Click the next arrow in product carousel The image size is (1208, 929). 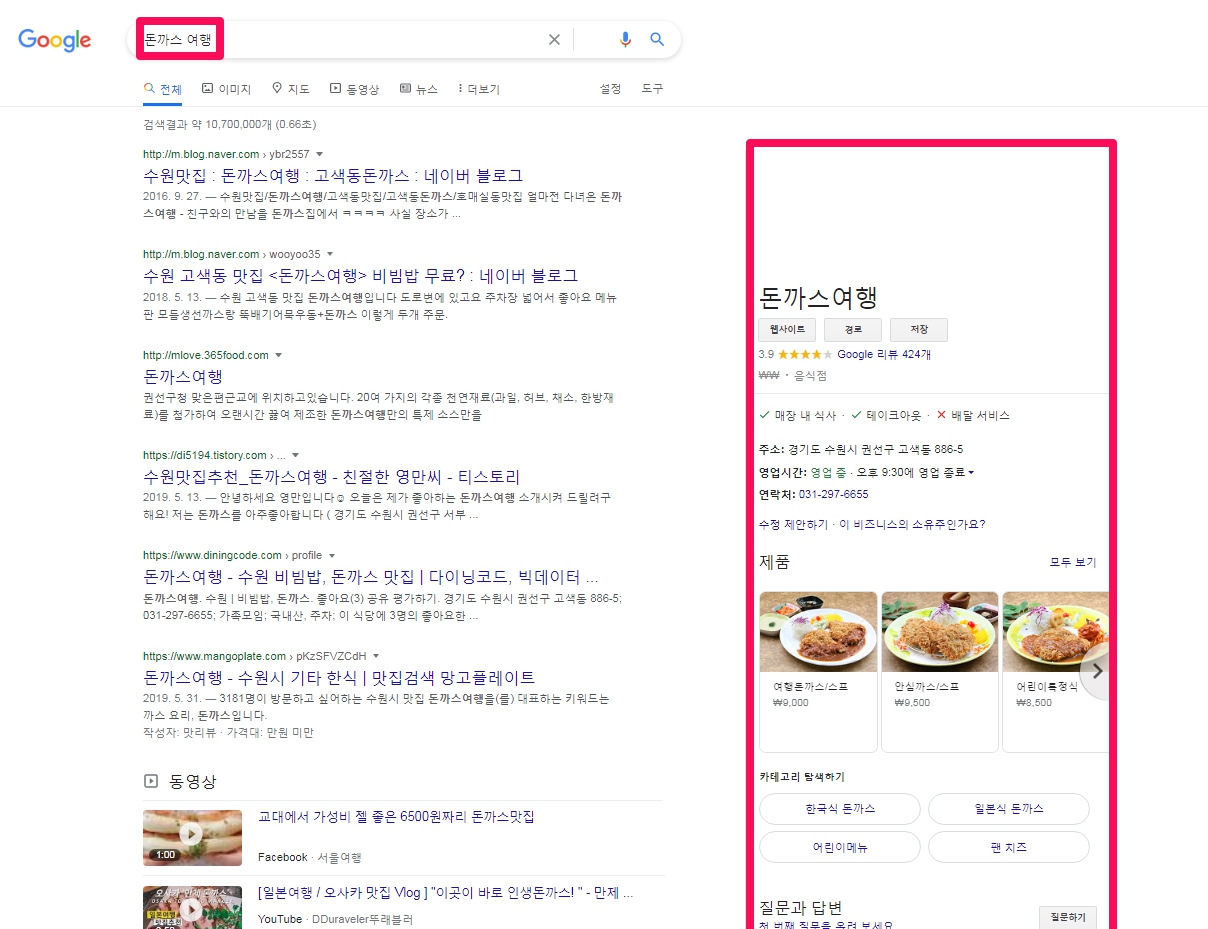click(1097, 671)
